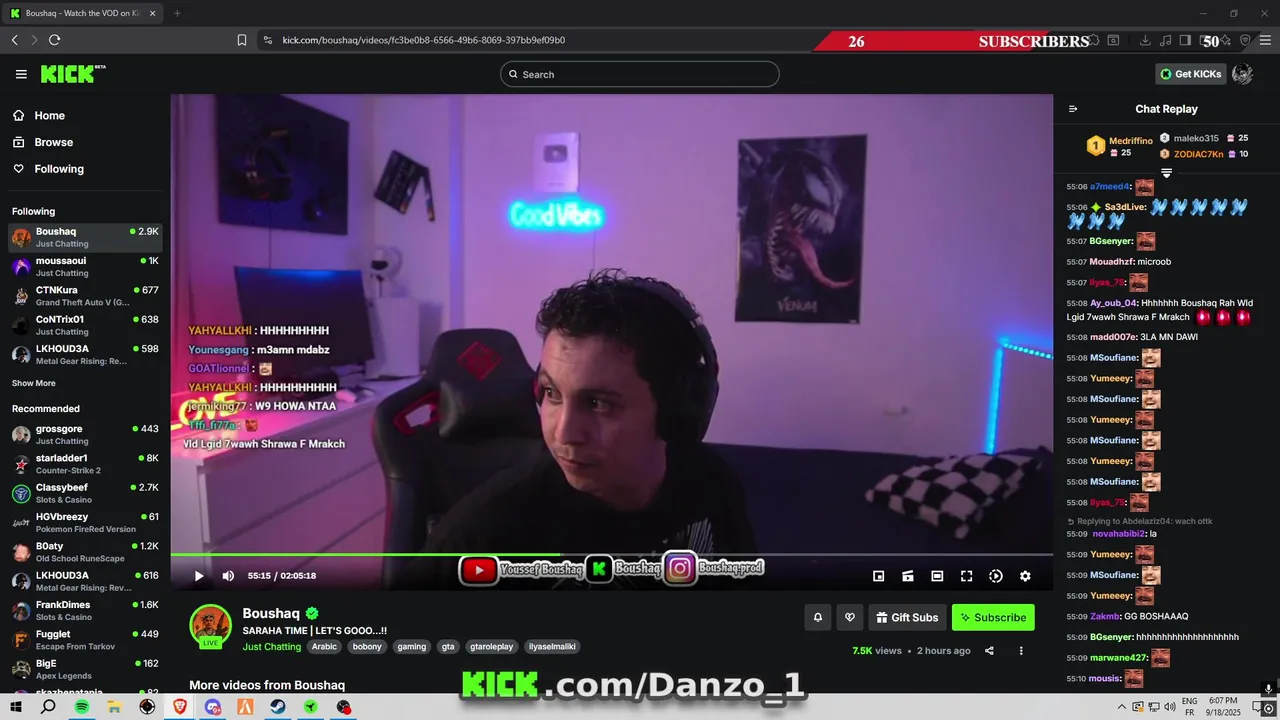This screenshot has height=720, width=1280.
Task: Click Get KICKs button
Action: pyautogui.click(x=1191, y=74)
